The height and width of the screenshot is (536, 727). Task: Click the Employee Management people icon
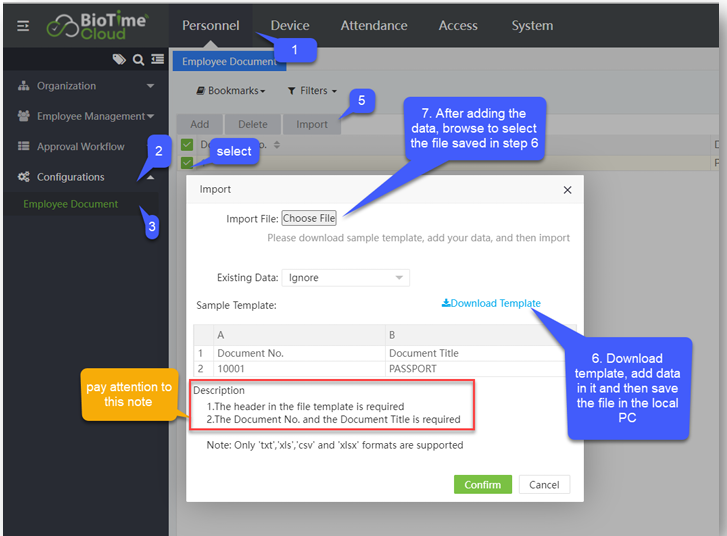(24, 116)
